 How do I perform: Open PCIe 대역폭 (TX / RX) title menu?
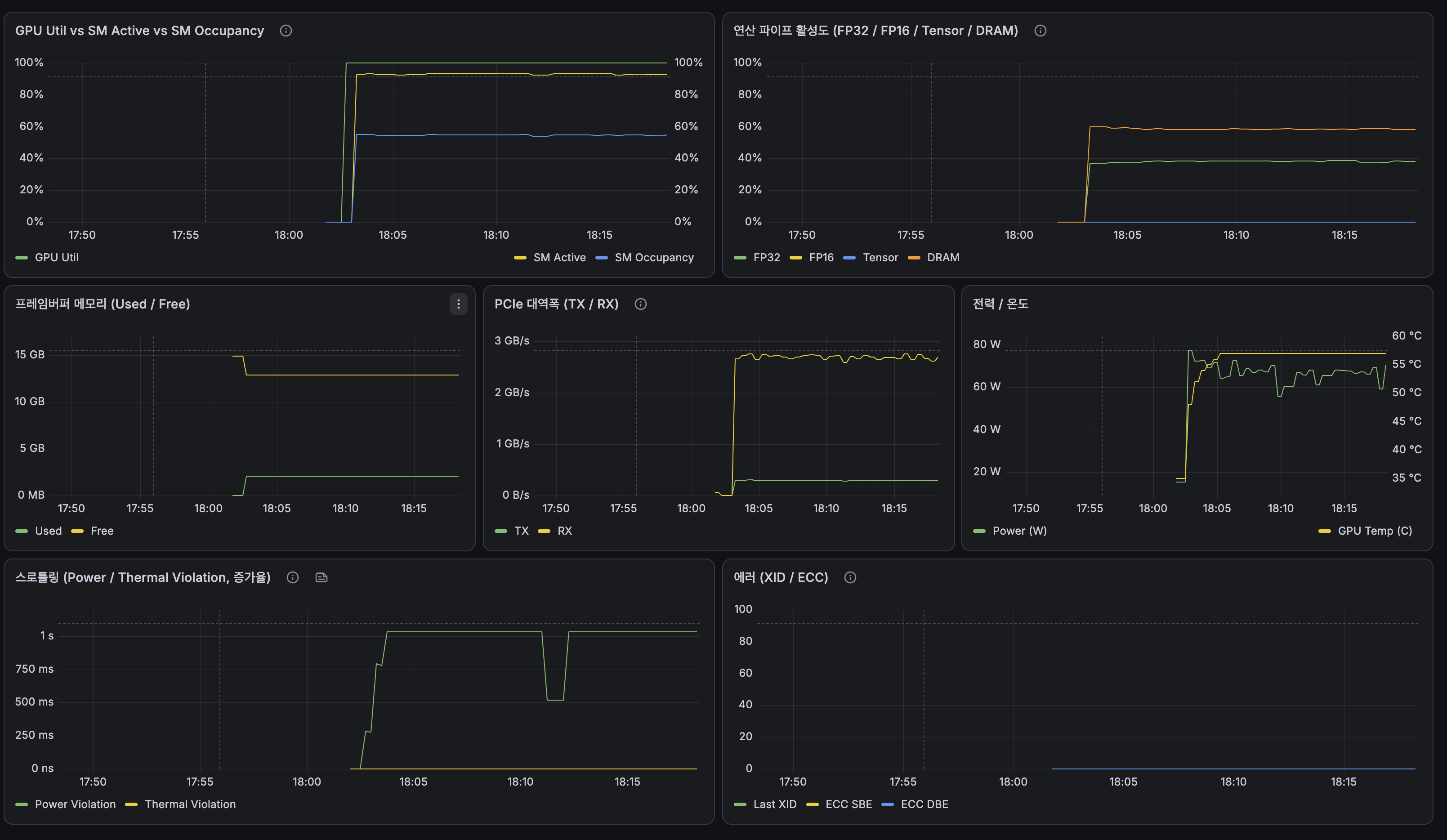click(x=556, y=304)
